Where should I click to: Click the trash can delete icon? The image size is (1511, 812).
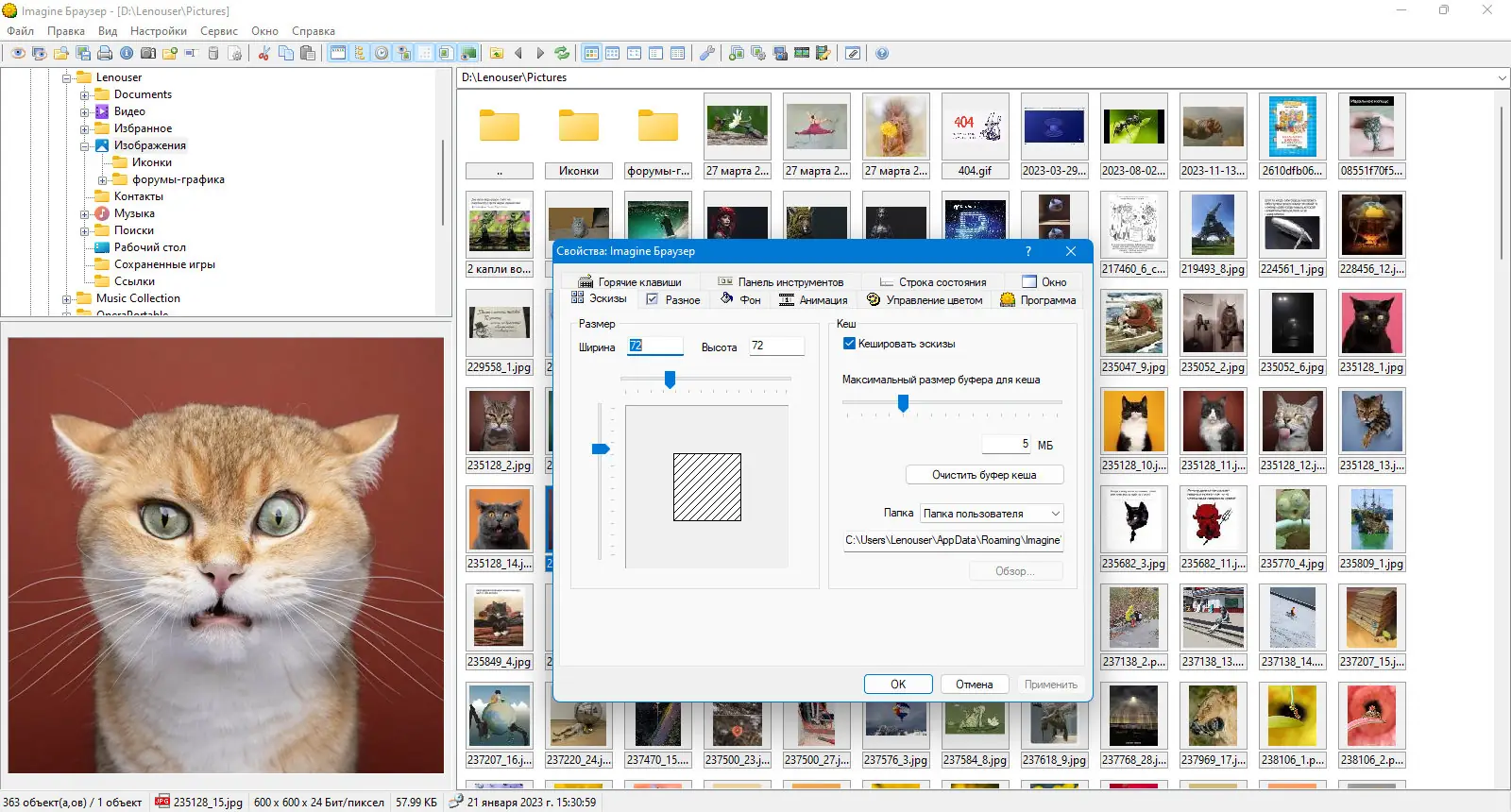[213, 54]
